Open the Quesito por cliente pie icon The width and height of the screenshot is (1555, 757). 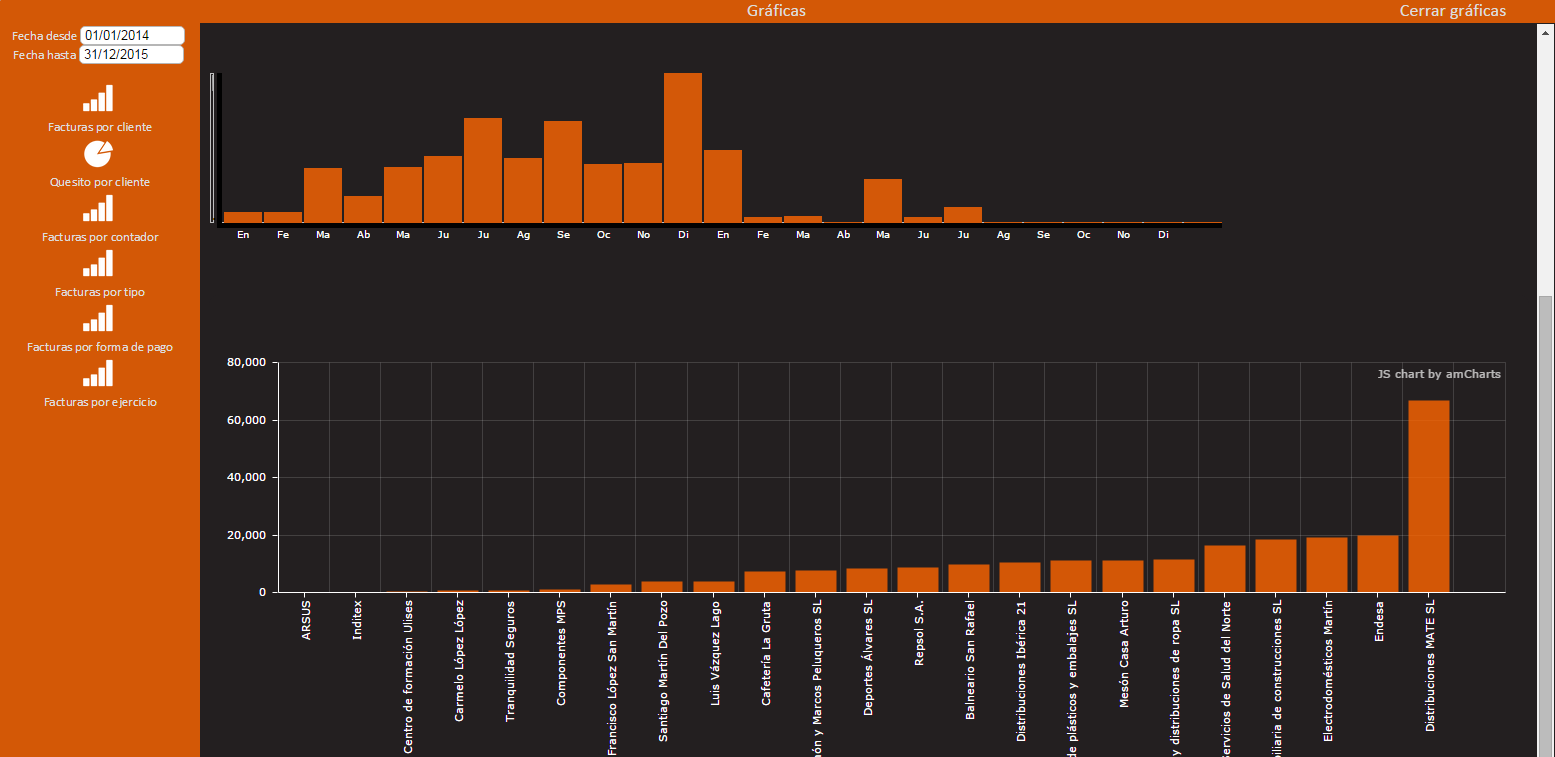pyautogui.click(x=98, y=153)
